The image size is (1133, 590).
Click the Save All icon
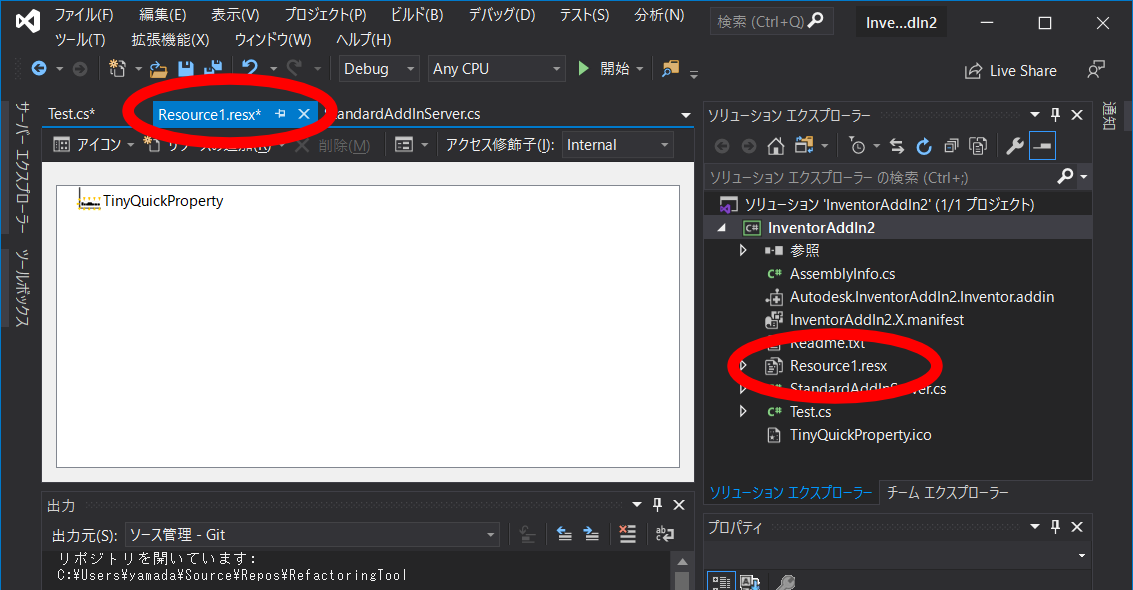(213, 69)
